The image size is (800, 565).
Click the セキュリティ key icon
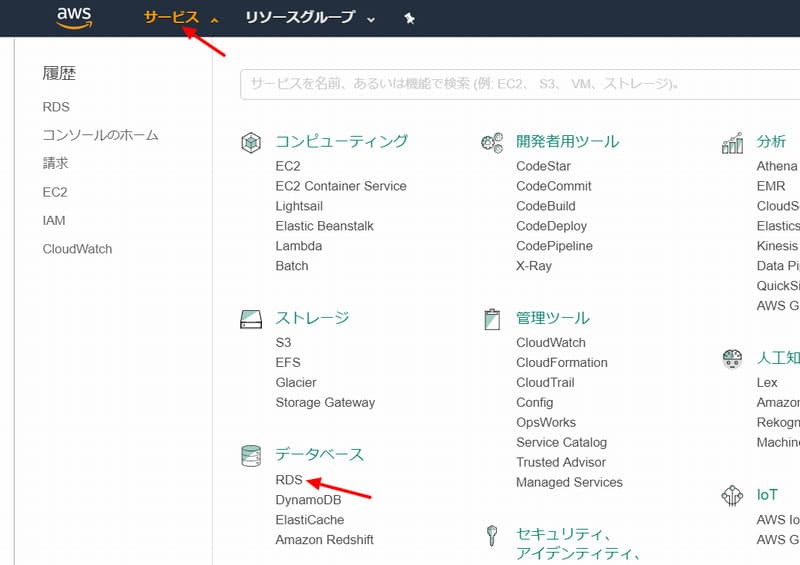(491, 536)
